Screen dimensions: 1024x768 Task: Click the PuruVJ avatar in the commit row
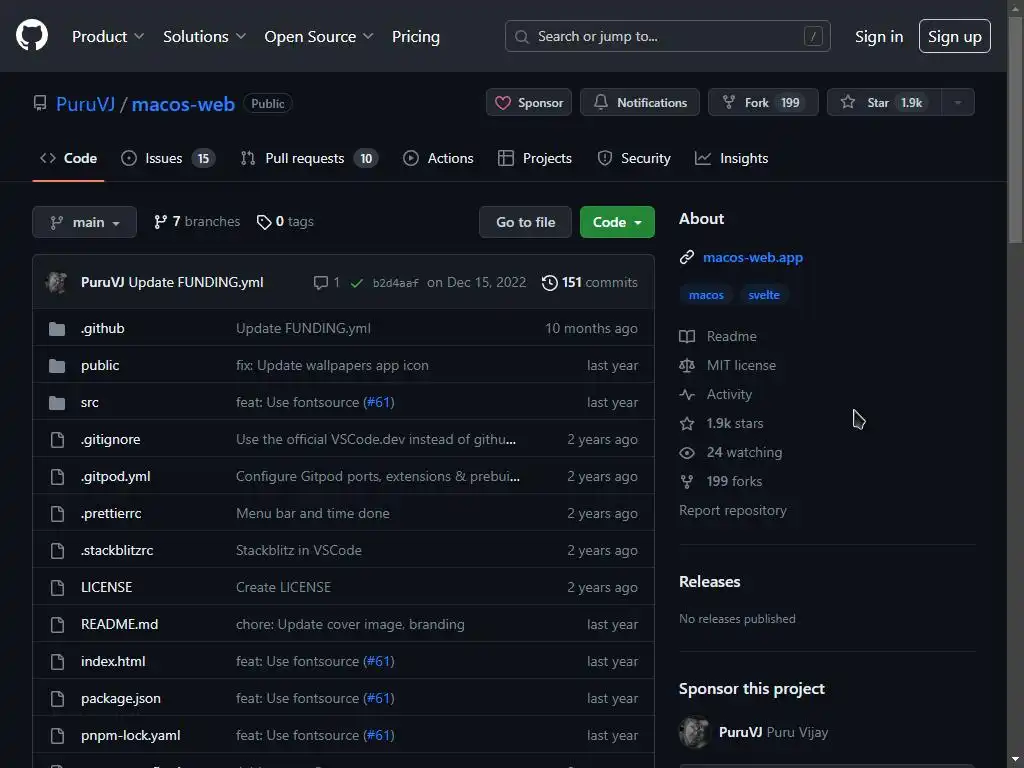57,282
